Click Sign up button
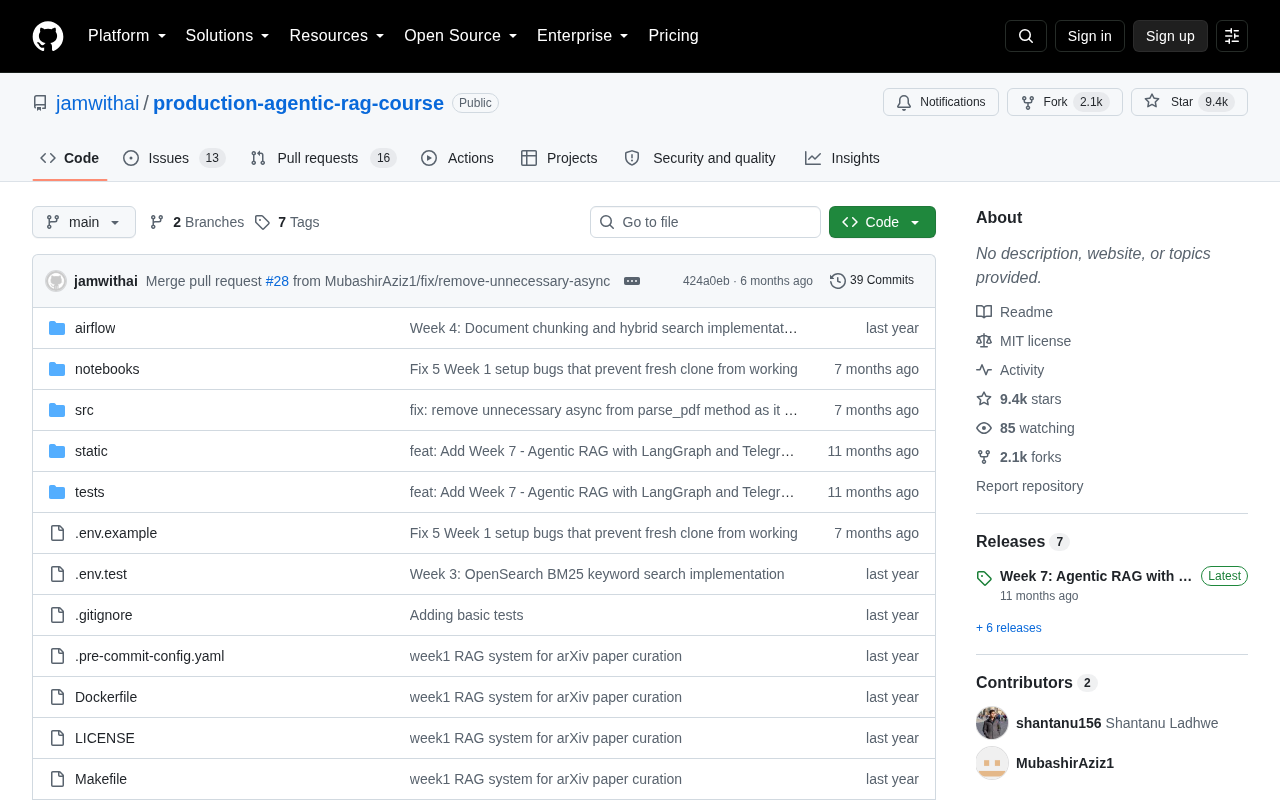Viewport: 1280px width, 800px height. pyautogui.click(x=1170, y=36)
